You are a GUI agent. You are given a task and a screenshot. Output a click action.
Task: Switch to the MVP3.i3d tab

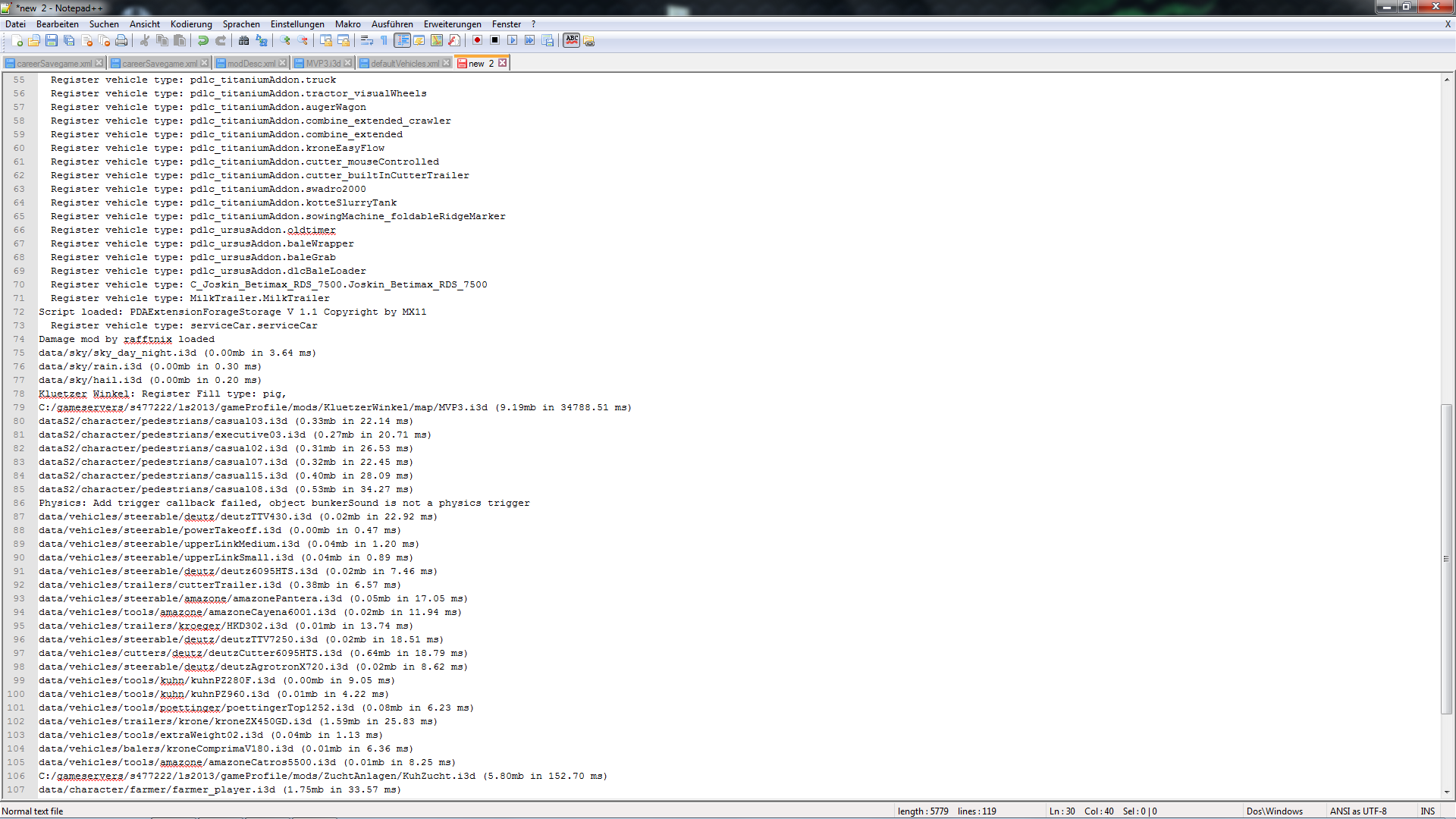323,64
